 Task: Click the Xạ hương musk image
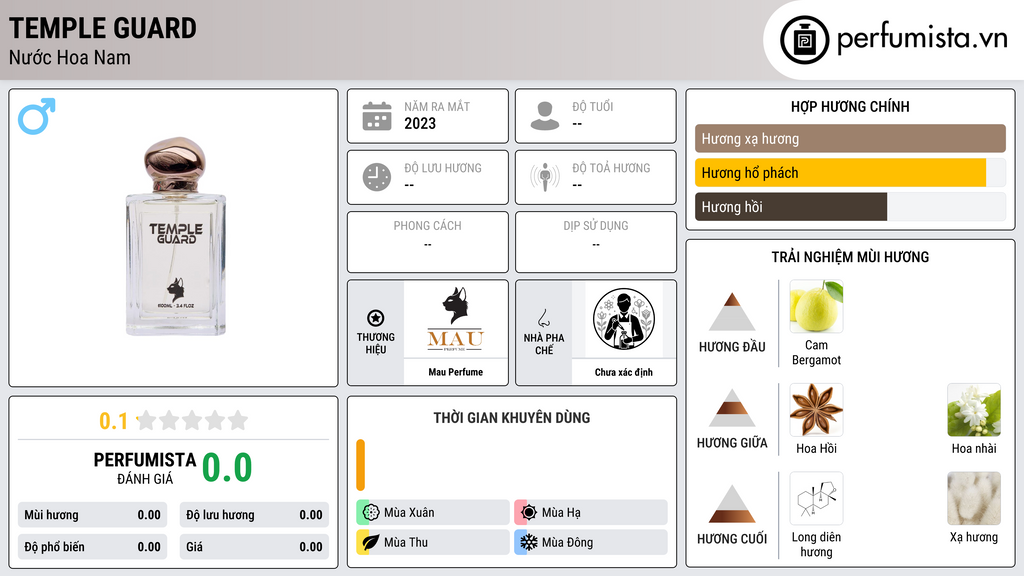click(974, 498)
